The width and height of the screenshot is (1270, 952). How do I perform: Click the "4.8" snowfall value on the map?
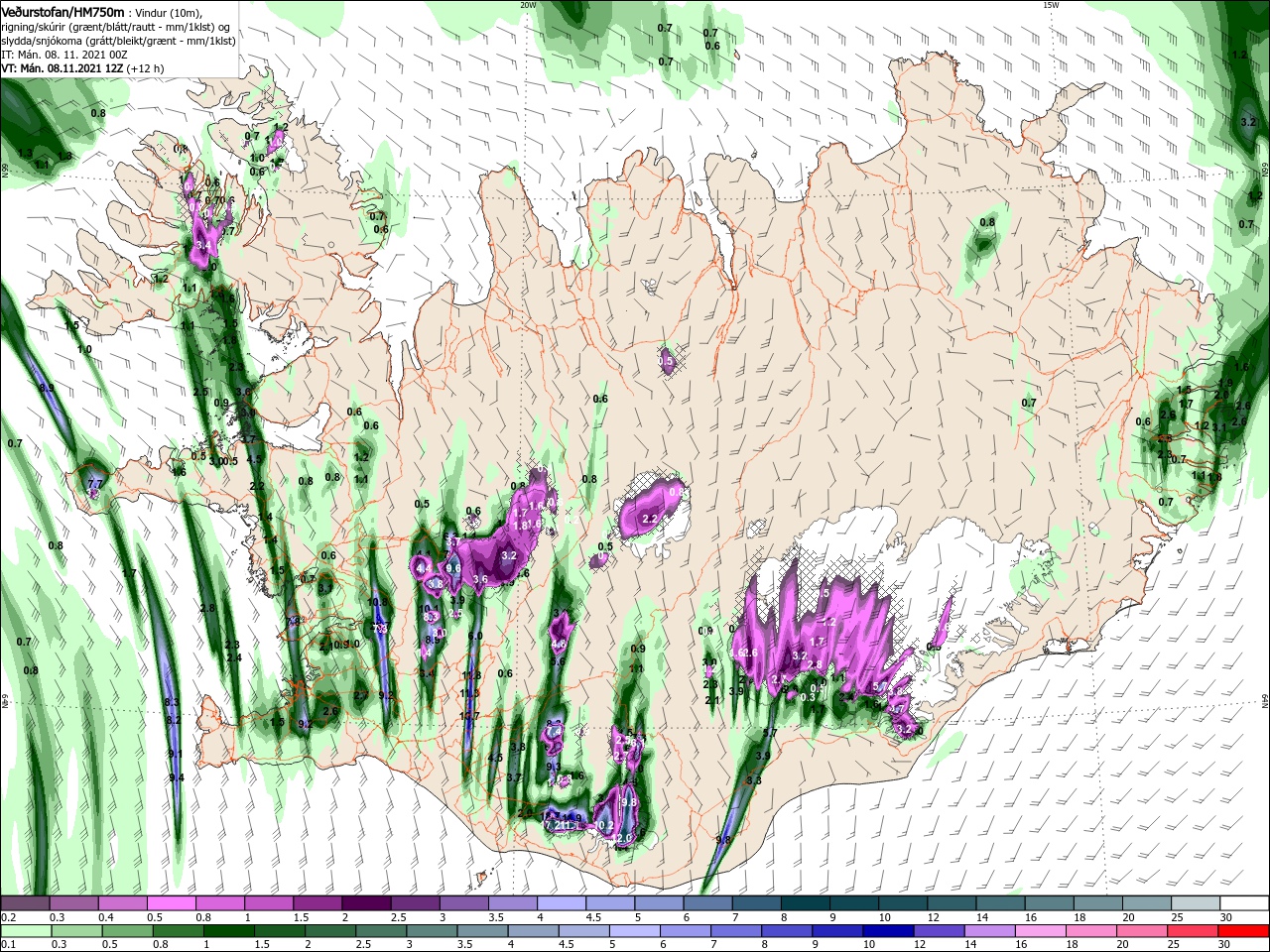click(x=559, y=644)
